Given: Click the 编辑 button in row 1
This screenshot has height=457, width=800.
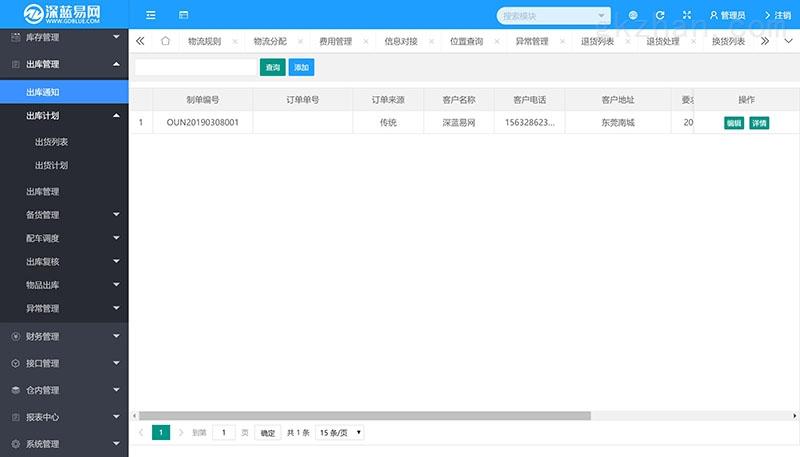Looking at the screenshot, I should [734, 123].
